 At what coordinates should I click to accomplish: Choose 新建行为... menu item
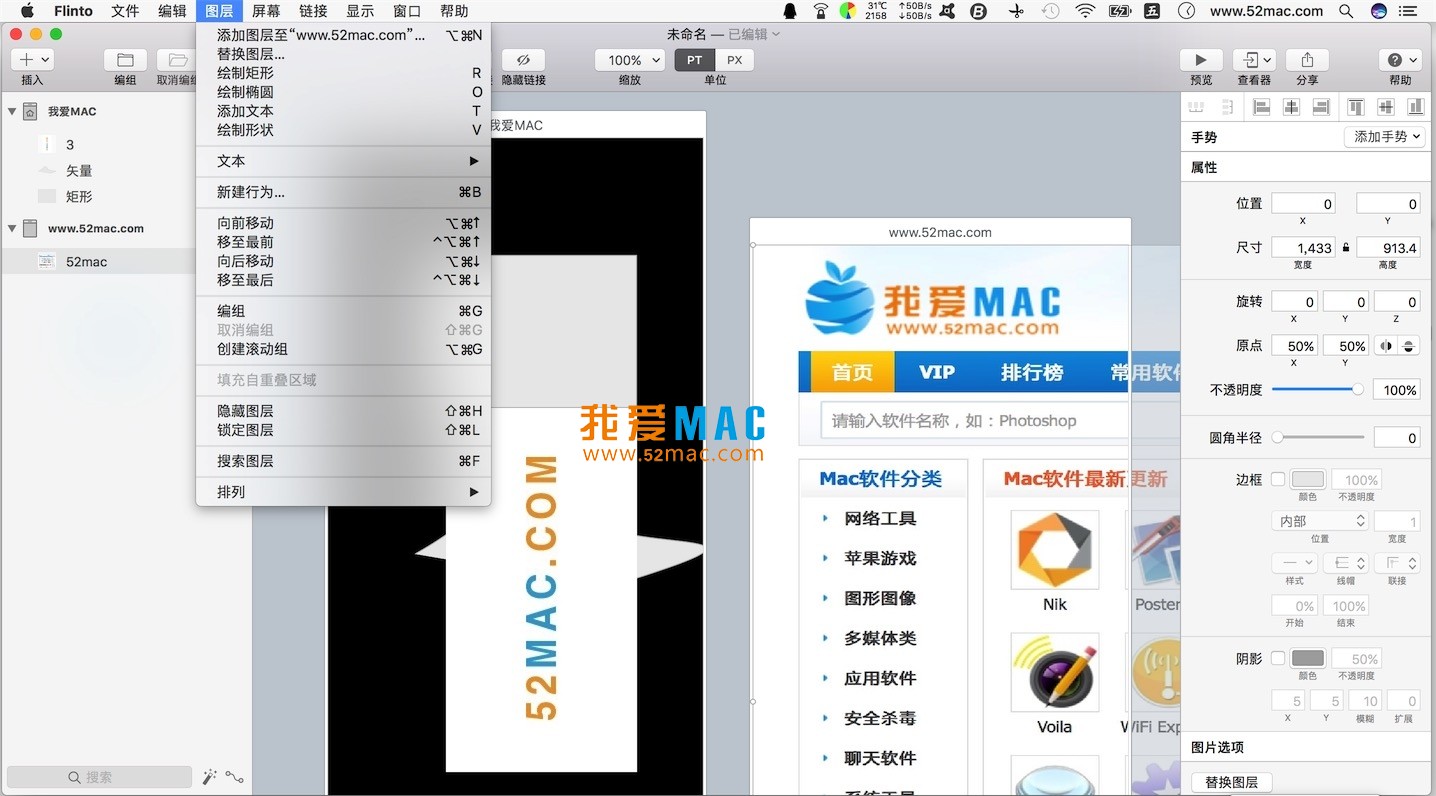(x=344, y=192)
